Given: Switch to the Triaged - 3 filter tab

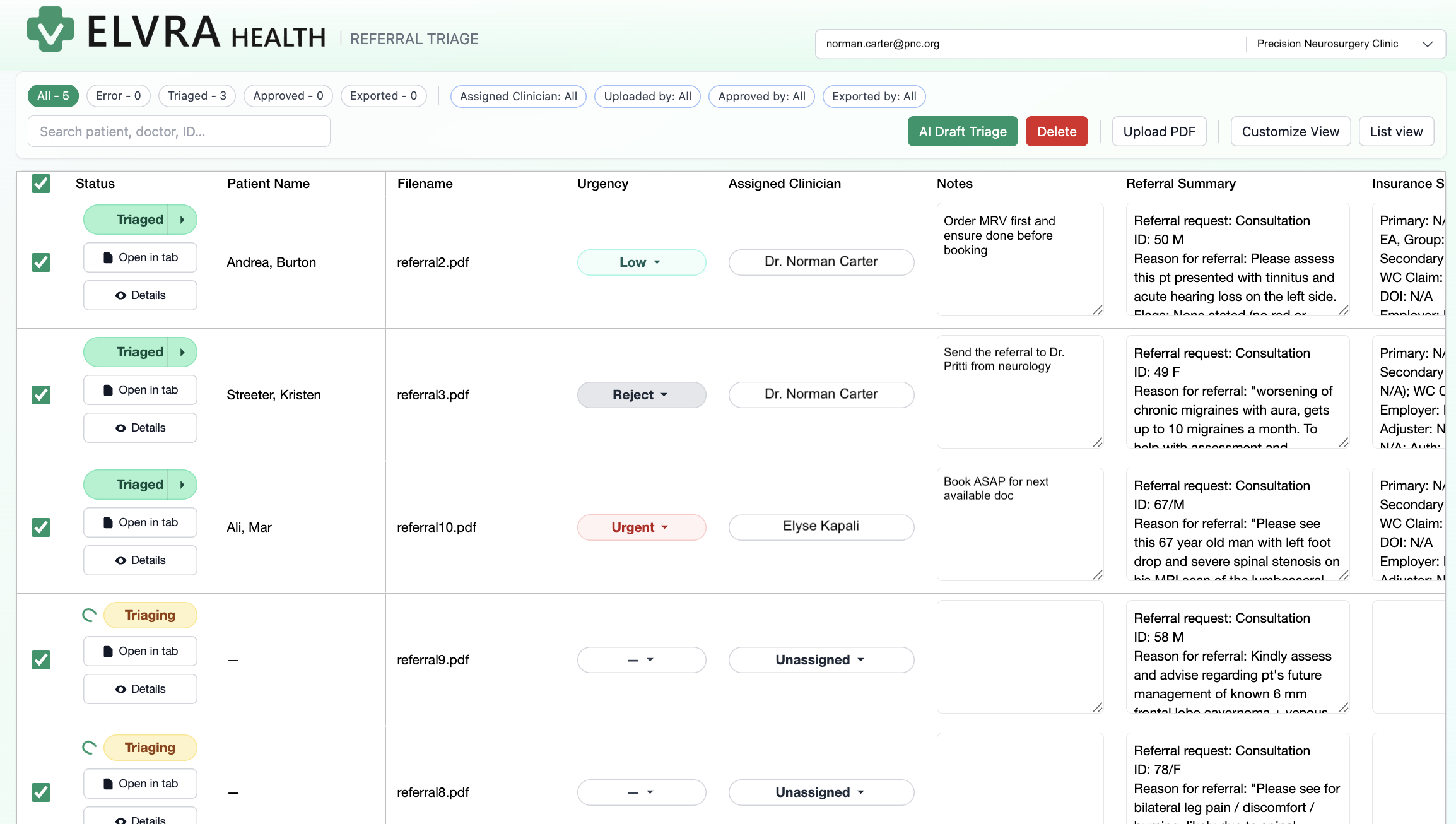Looking at the screenshot, I should point(197,96).
